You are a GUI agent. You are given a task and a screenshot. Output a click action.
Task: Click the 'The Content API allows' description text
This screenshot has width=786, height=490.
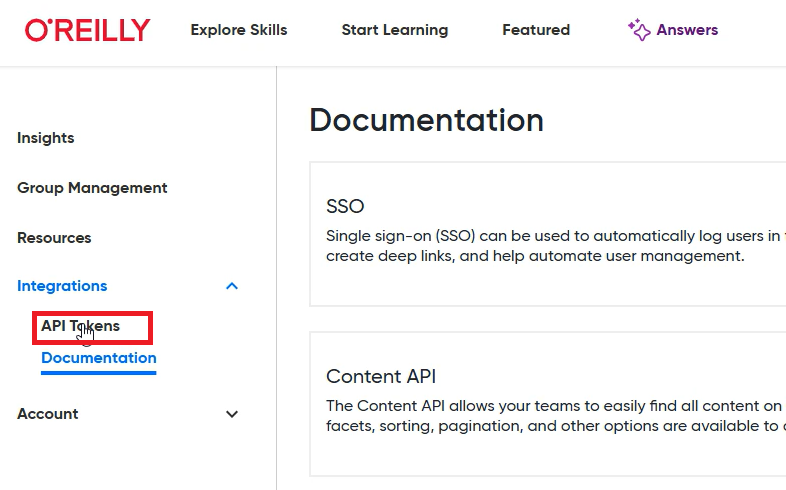coord(555,416)
